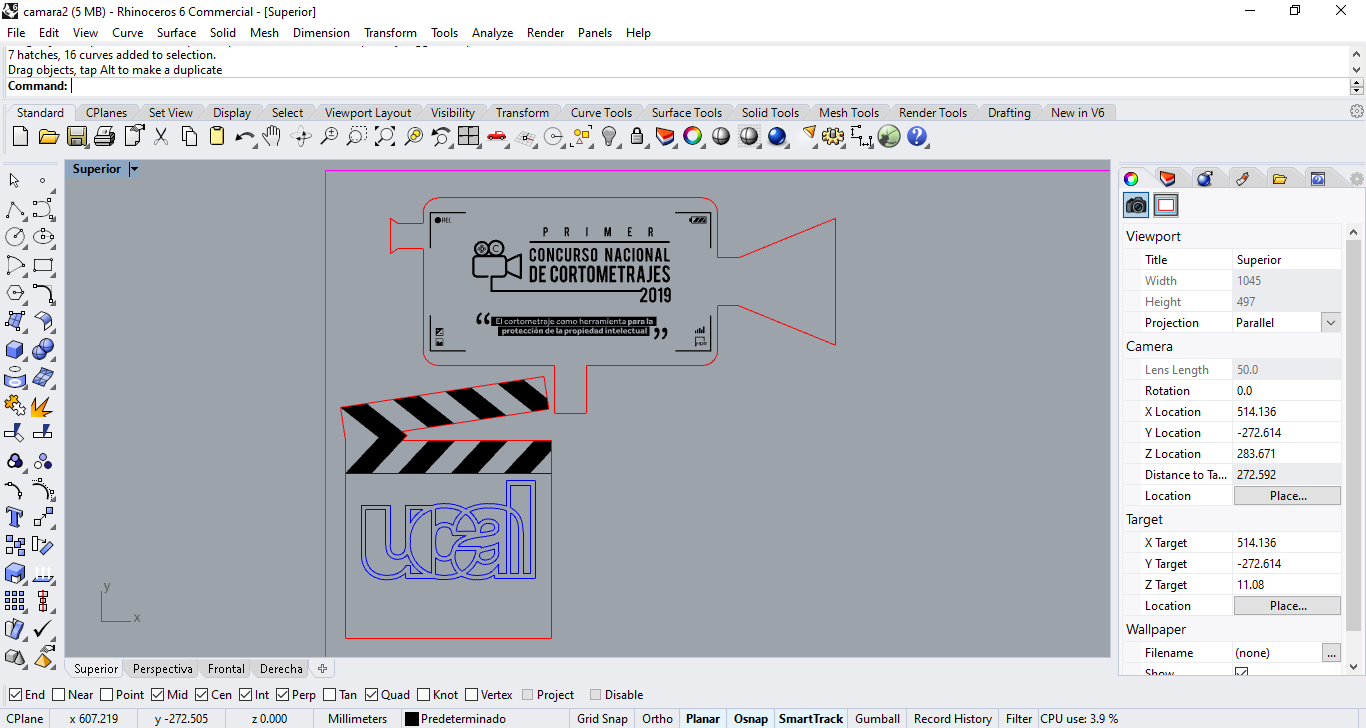Click the wallpaper Filename browse button
This screenshot has width=1366, height=728.
1331,653
